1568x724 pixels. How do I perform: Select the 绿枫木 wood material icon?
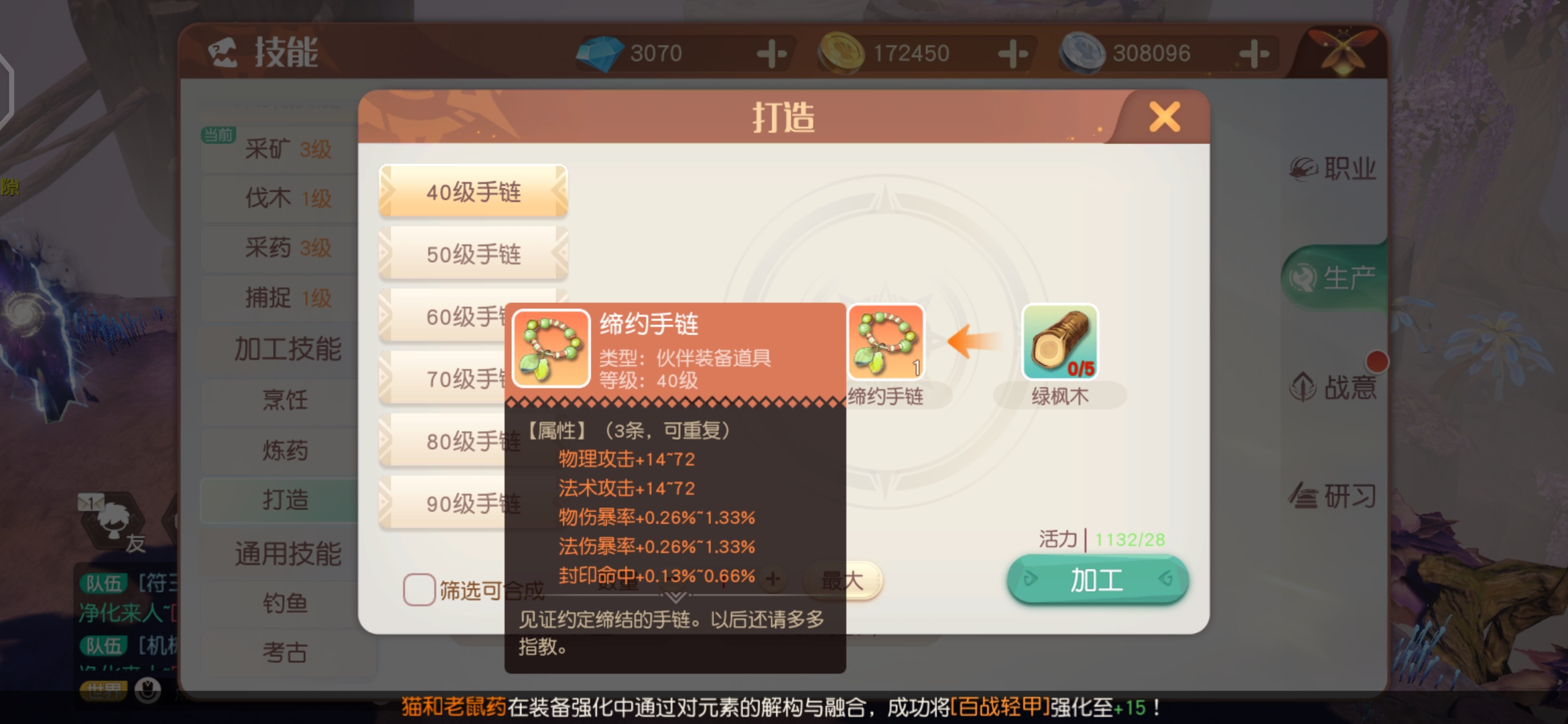tap(1059, 342)
